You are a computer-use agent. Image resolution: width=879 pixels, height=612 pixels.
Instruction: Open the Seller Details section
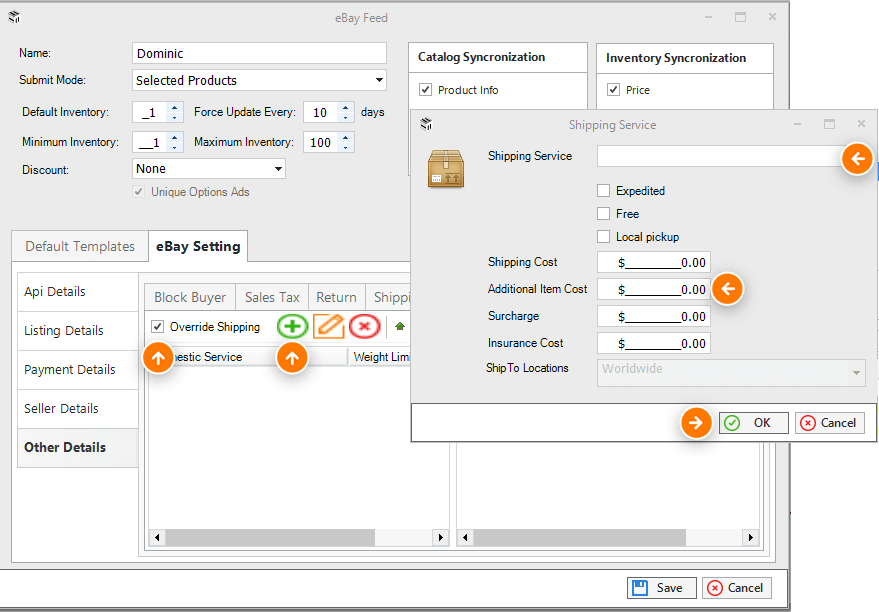click(x=78, y=409)
